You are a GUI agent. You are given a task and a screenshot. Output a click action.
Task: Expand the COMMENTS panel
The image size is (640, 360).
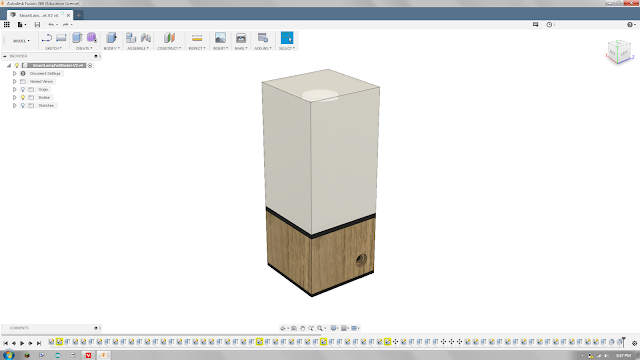[x=96, y=328]
